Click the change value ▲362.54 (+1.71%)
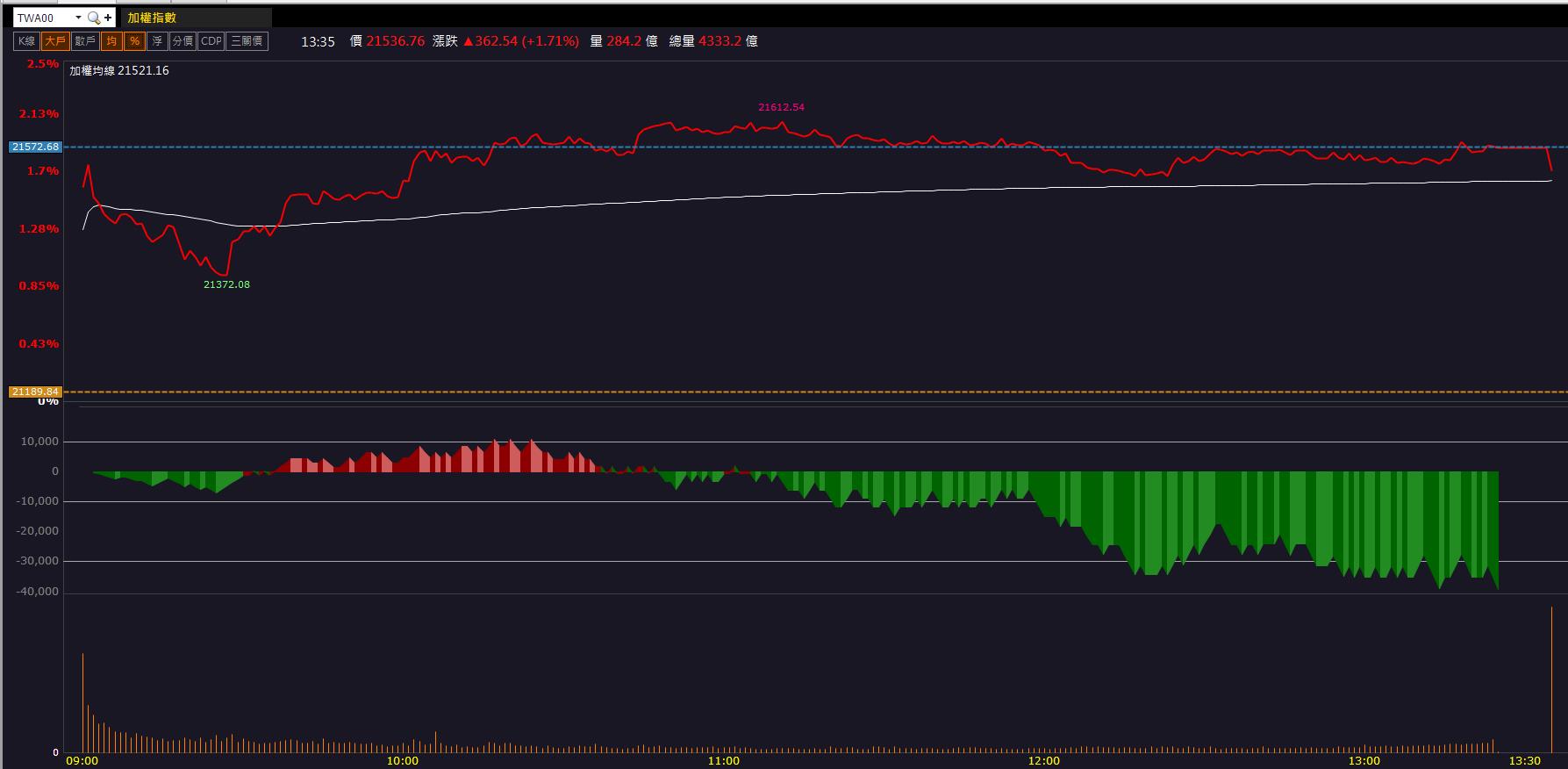 521,41
